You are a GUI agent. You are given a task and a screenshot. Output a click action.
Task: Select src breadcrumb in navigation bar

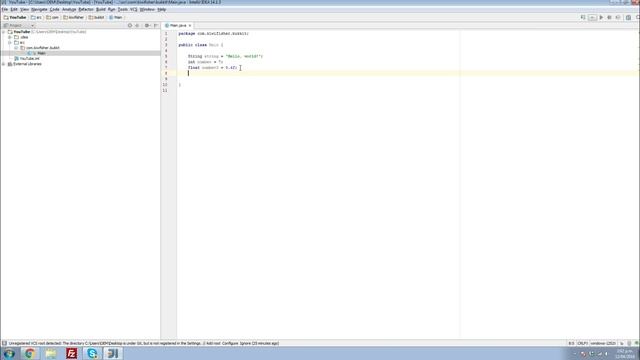click(x=36, y=18)
